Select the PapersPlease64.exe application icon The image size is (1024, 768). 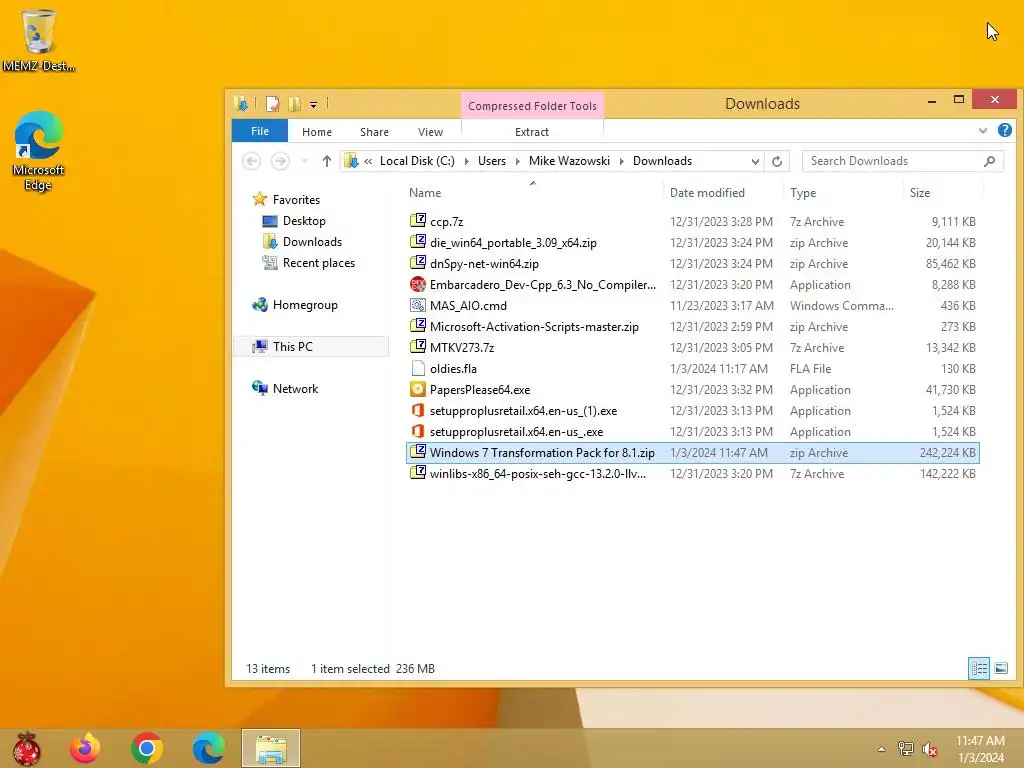click(x=418, y=389)
